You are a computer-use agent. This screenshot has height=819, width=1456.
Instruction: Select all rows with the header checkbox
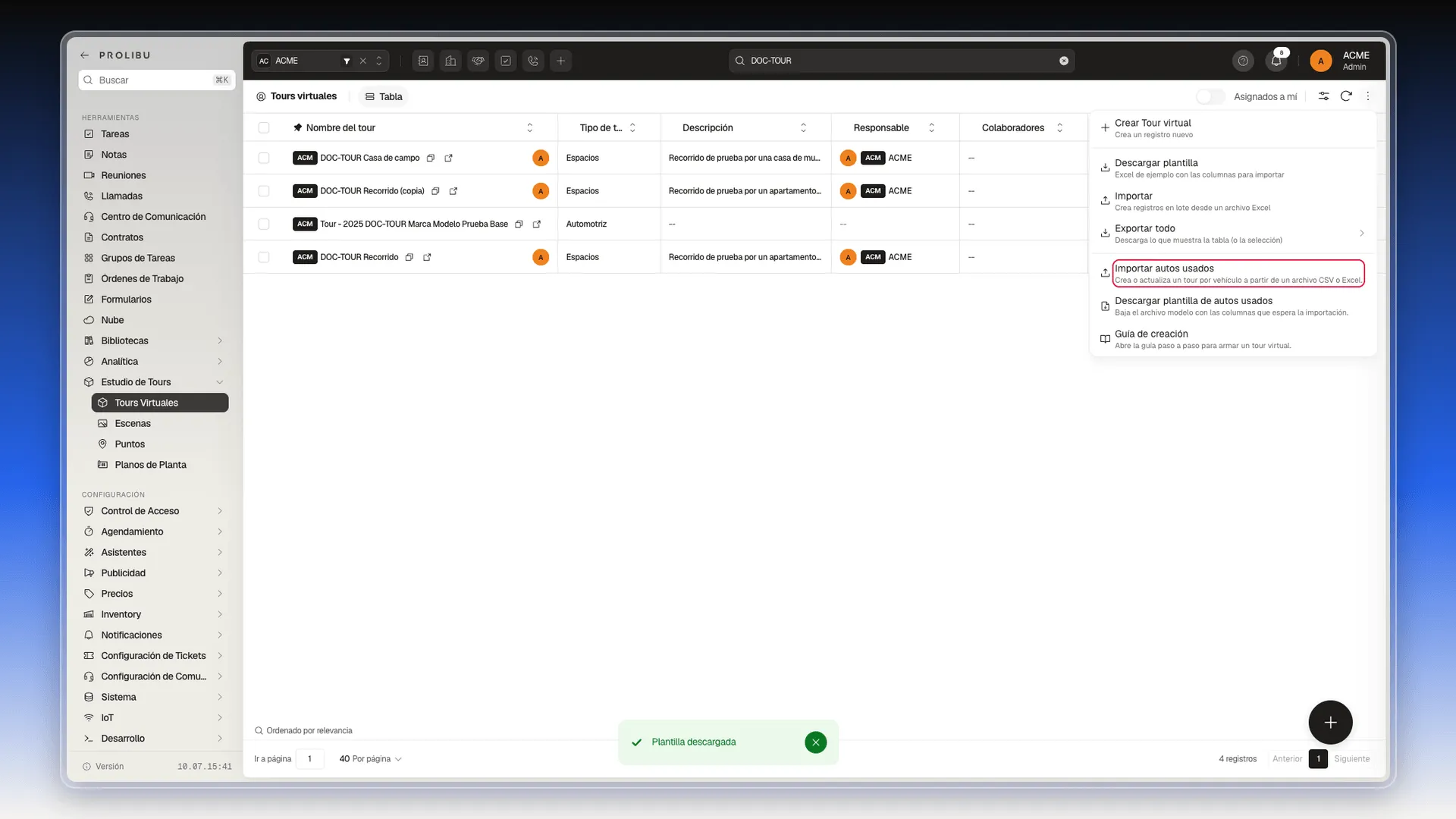coord(264,127)
